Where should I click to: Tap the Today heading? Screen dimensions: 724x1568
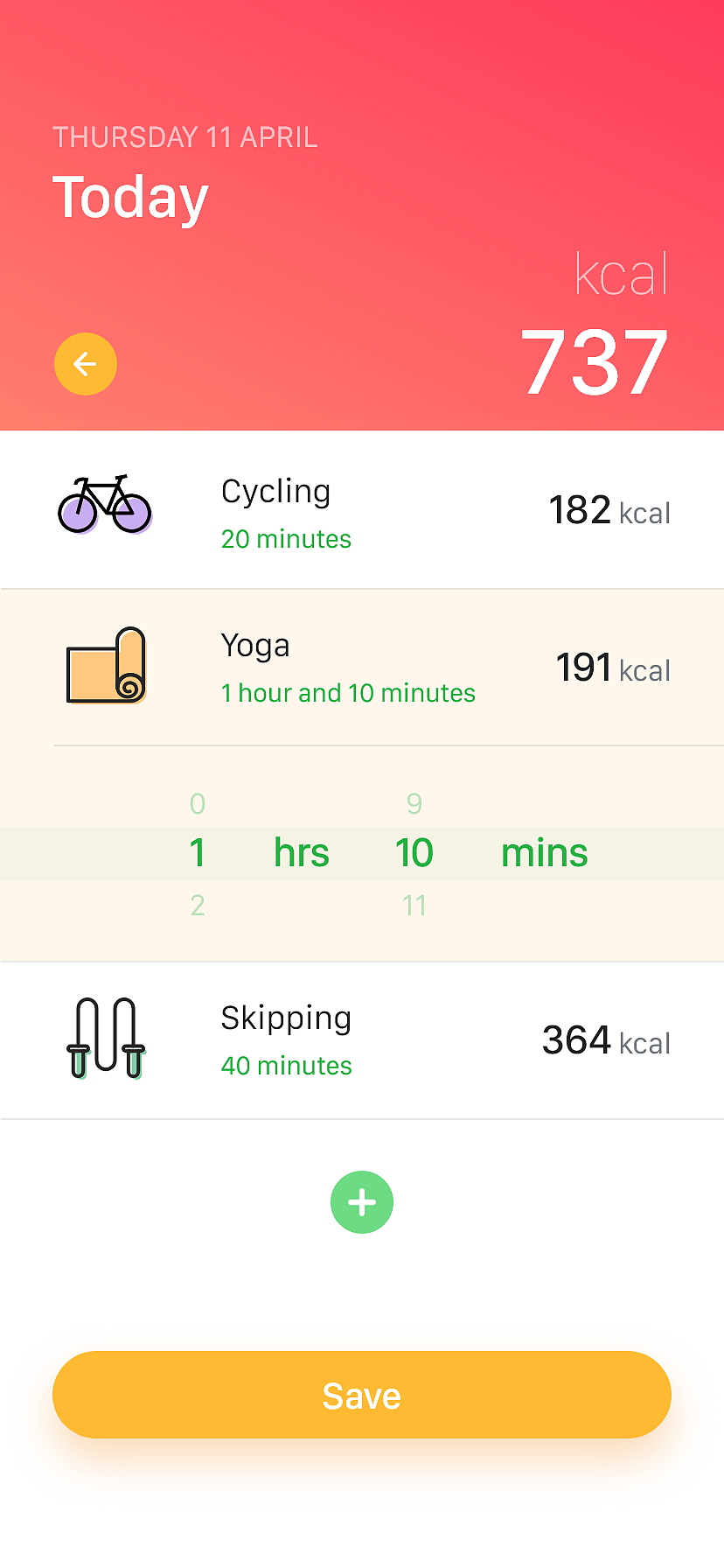pyautogui.click(x=131, y=198)
